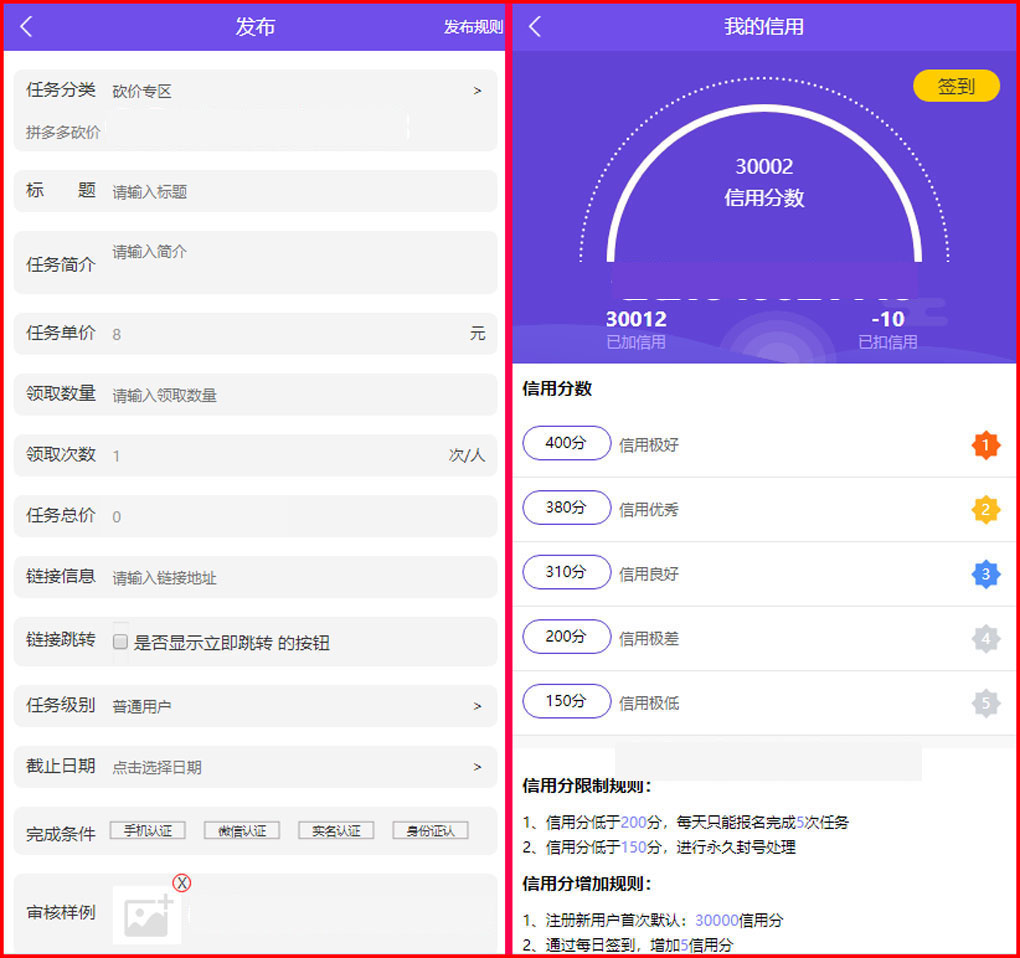The height and width of the screenshot is (958, 1020).
Task: Click the back arrow on the 发布 page
Action: (26, 26)
